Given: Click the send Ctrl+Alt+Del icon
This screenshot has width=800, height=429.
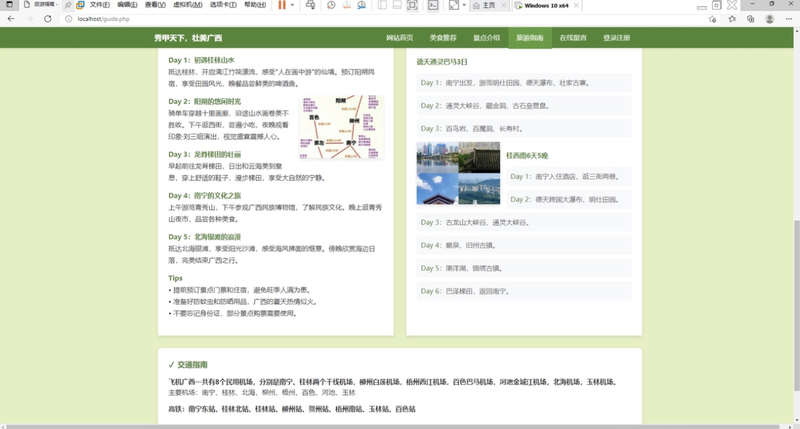Looking at the screenshot, I should [310, 5].
